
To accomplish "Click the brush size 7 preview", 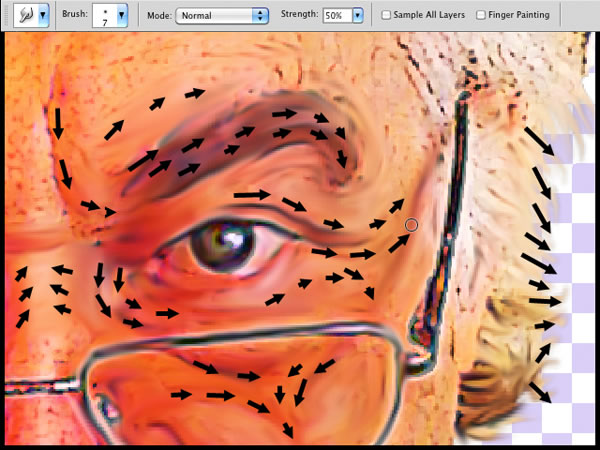I will point(104,15).
